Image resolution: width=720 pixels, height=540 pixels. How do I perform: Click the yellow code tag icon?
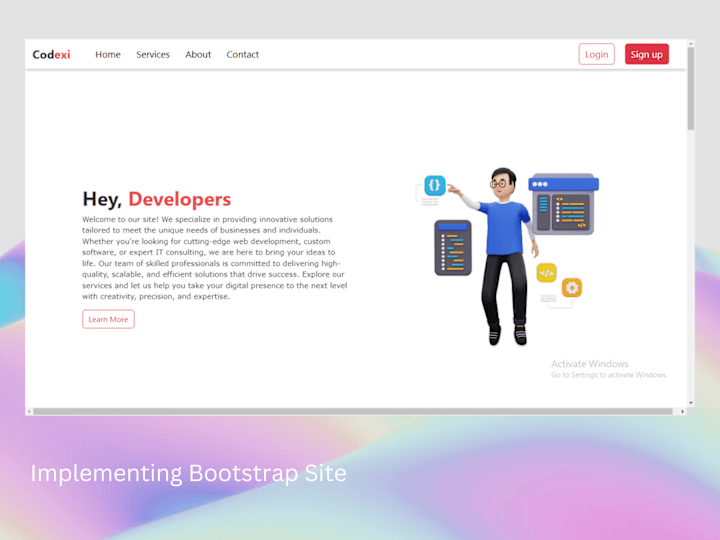(x=546, y=273)
